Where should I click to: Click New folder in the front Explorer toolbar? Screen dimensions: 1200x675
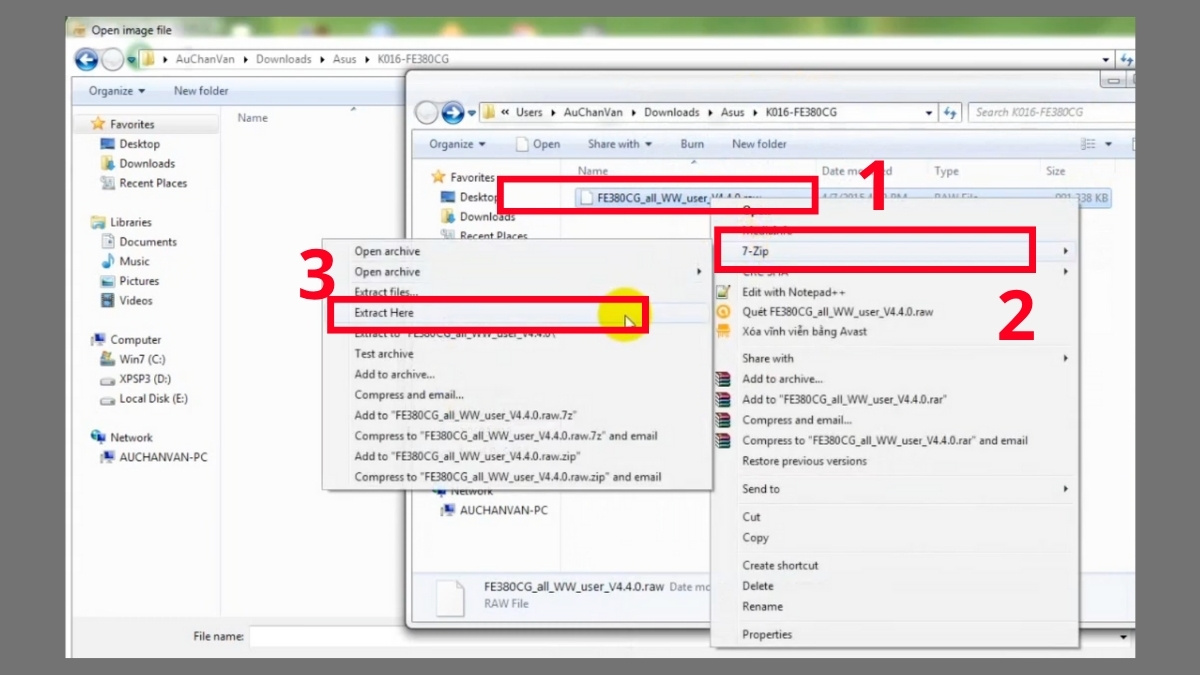(x=759, y=144)
